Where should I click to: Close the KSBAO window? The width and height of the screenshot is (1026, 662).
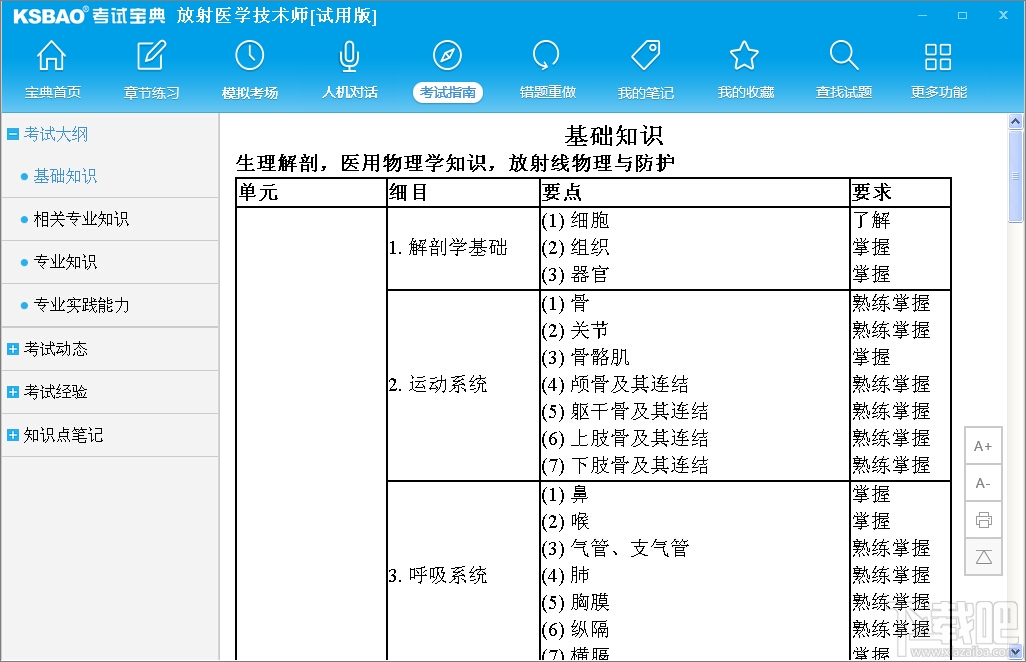1003,15
